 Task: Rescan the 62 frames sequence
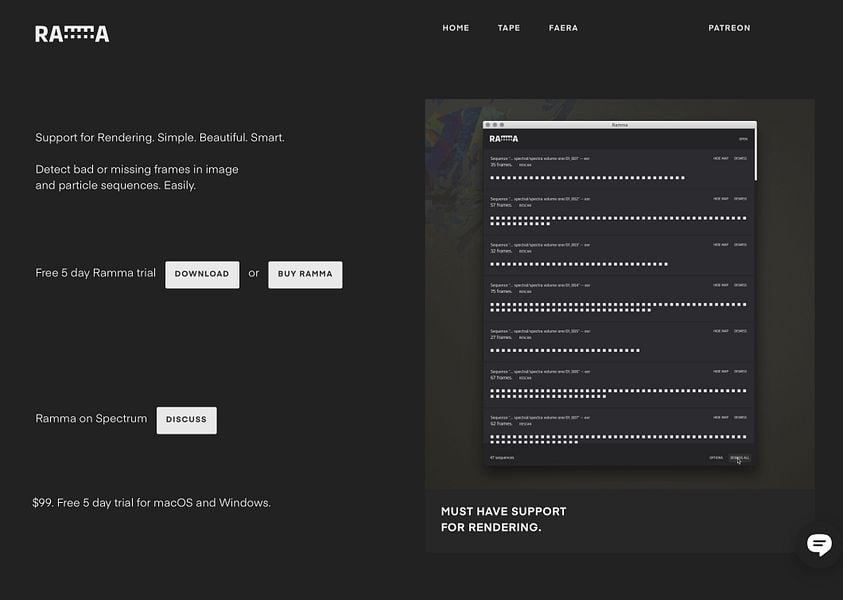[525, 424]
